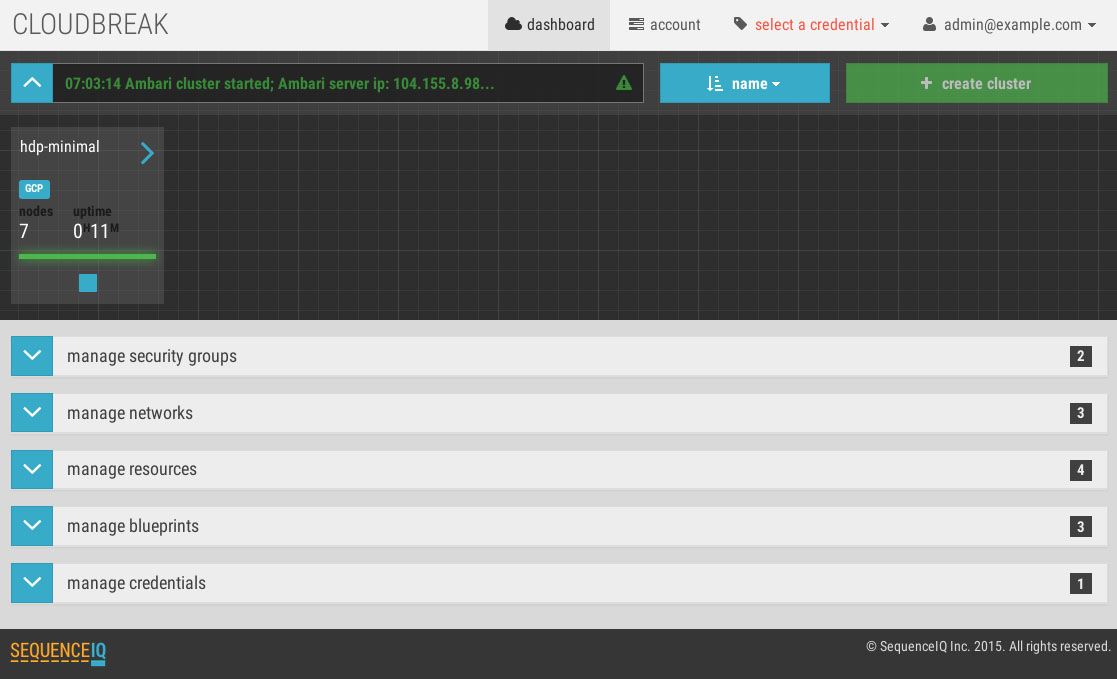This screenshot has width=1117, height=679.
Task: Open hdp-minimal cluster details arrow
Action: click(147, 153)
